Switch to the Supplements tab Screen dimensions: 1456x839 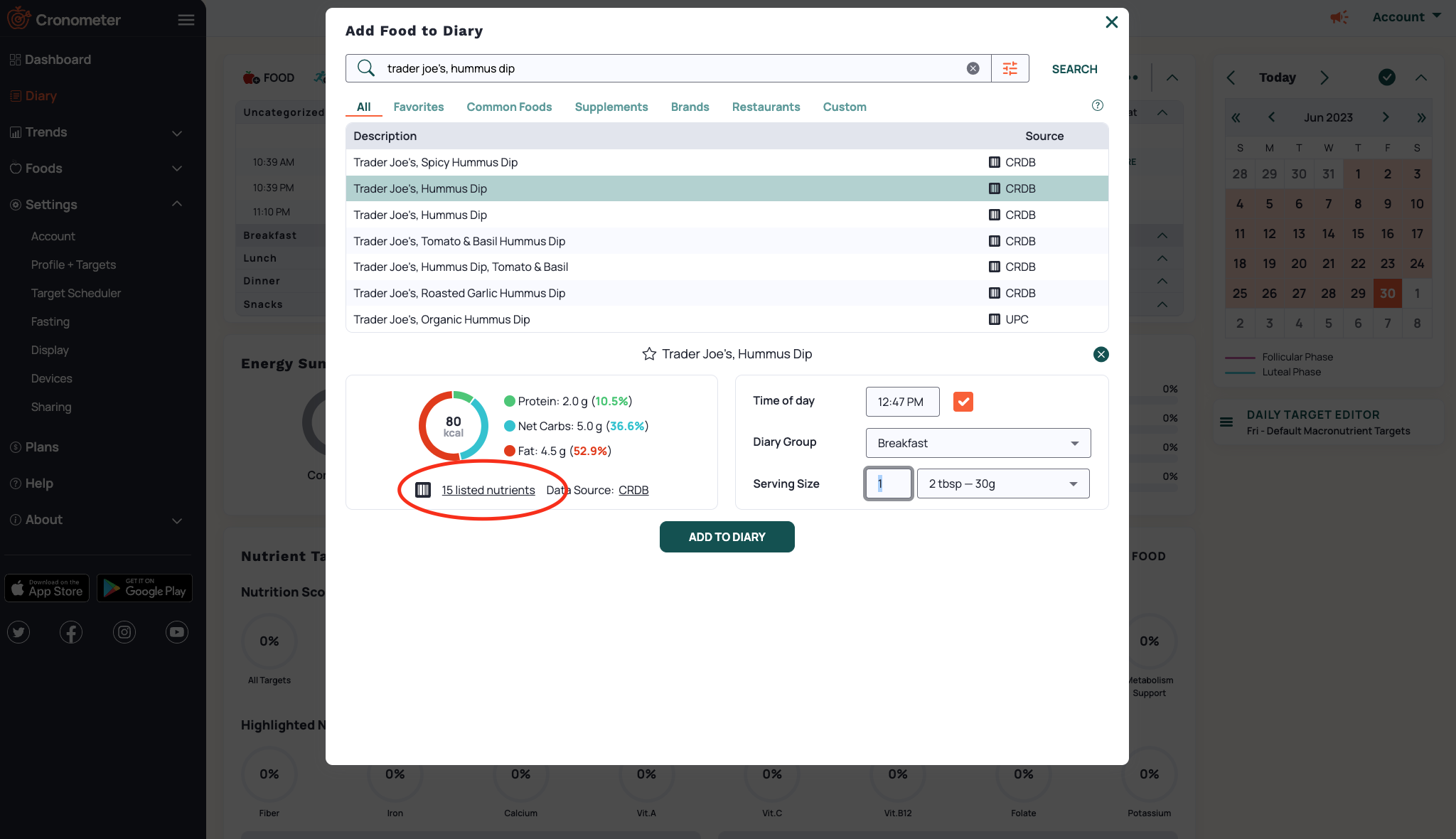(x=611, y=107)
